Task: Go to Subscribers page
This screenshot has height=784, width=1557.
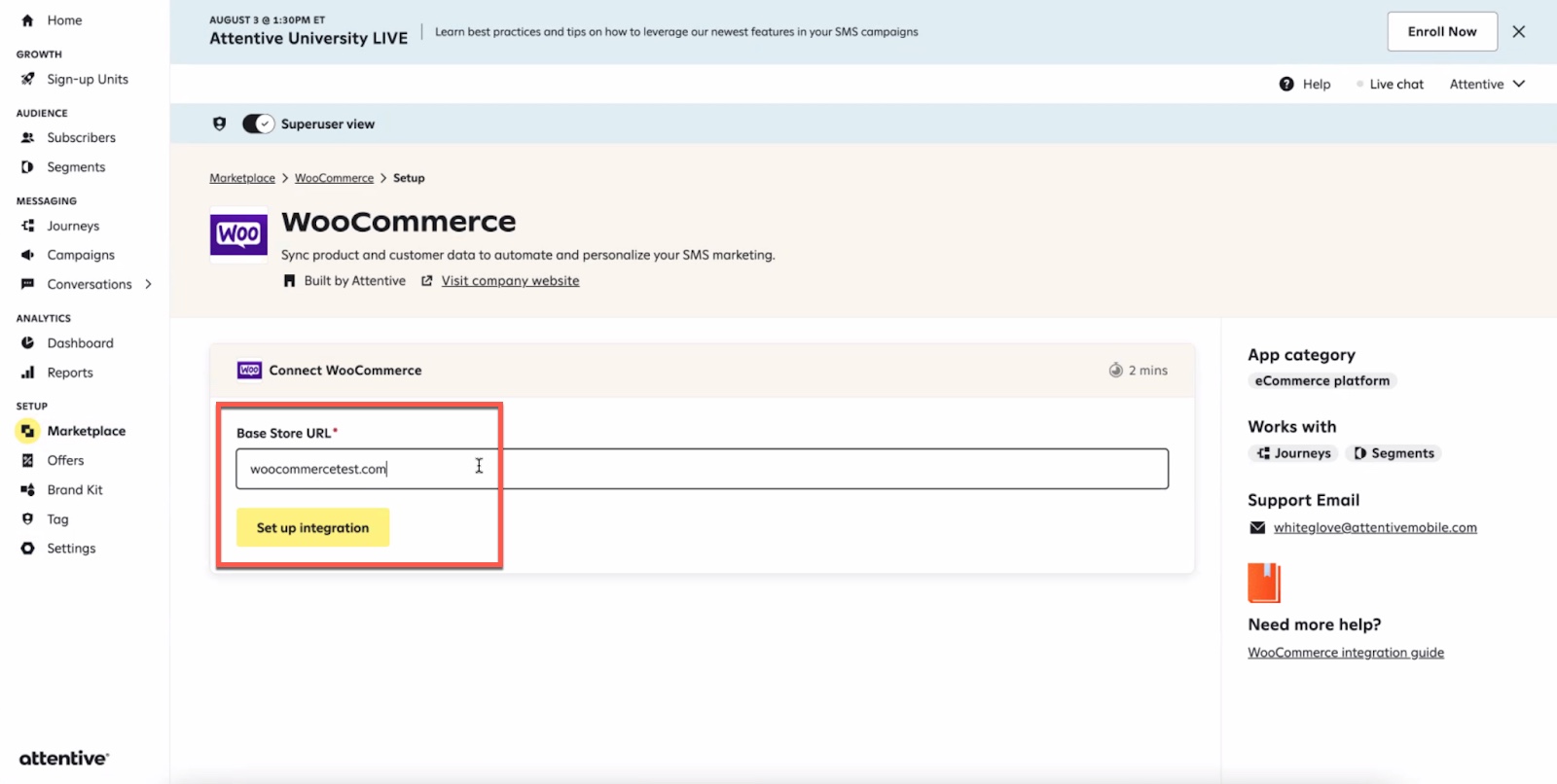Action: click(82, 138)
